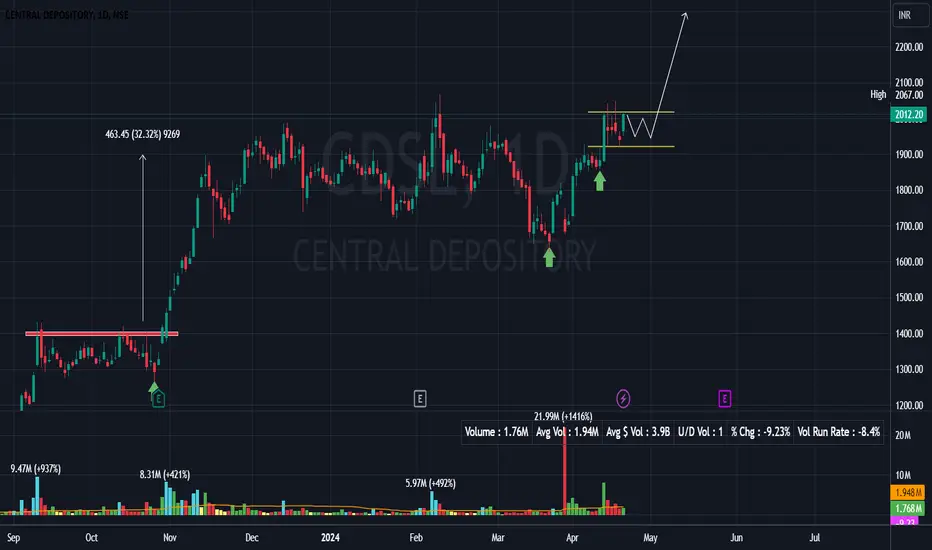Click the 1400.00 price axis label
The image size is (932, 550).
(x=909, y=334)
